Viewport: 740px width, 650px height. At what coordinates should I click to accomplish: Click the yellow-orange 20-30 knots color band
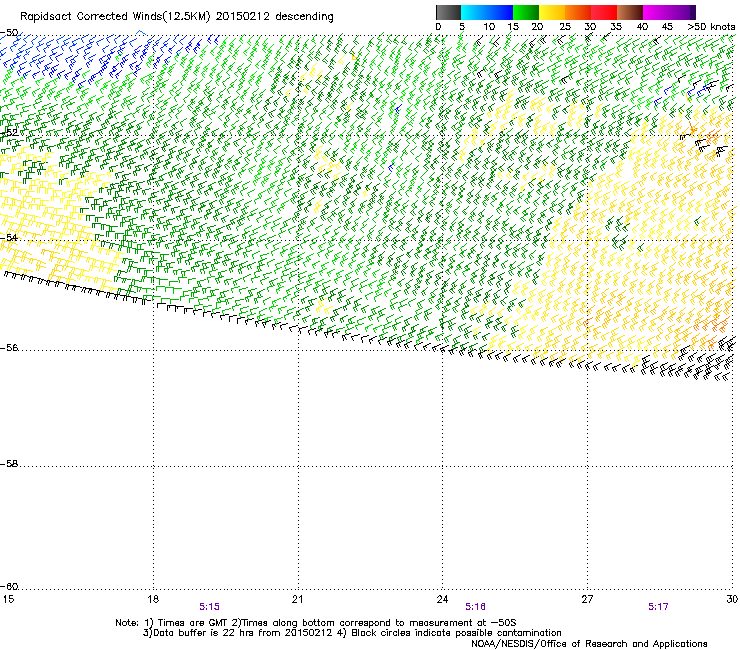(x=565, y=12)
